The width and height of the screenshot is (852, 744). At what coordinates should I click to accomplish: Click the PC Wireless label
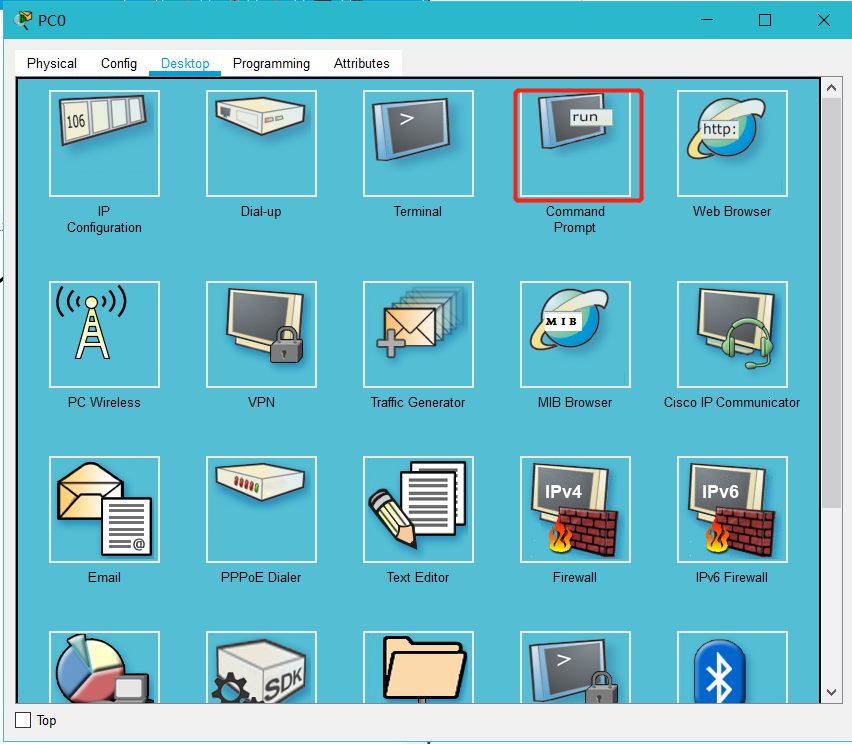click(104, 402)
